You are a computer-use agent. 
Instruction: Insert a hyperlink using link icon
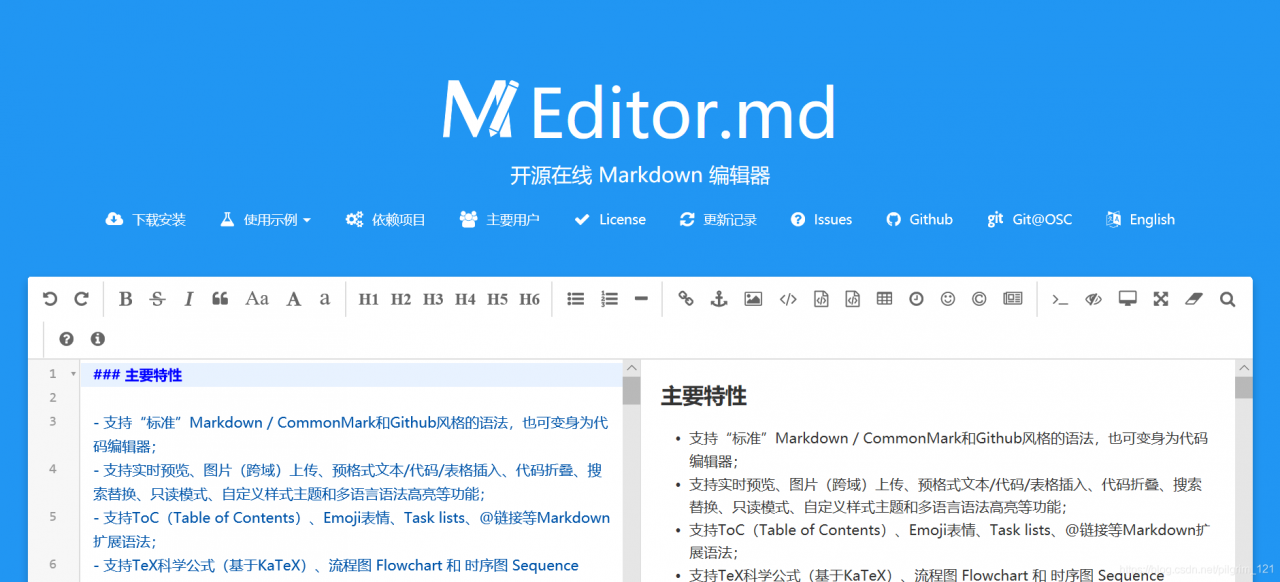coord(685,298)
